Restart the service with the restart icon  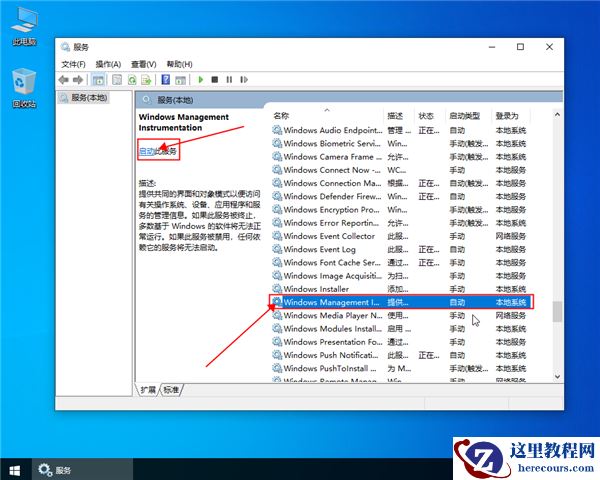244,80
